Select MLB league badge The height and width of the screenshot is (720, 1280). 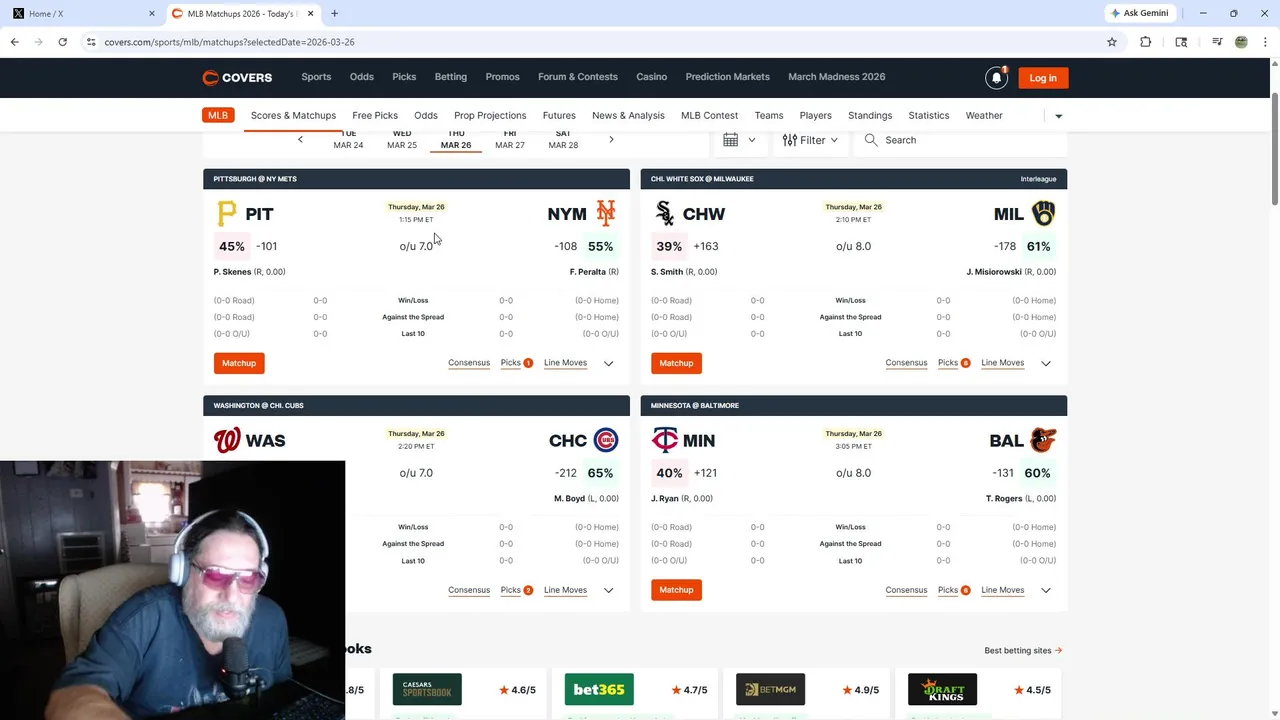point(218,115)
